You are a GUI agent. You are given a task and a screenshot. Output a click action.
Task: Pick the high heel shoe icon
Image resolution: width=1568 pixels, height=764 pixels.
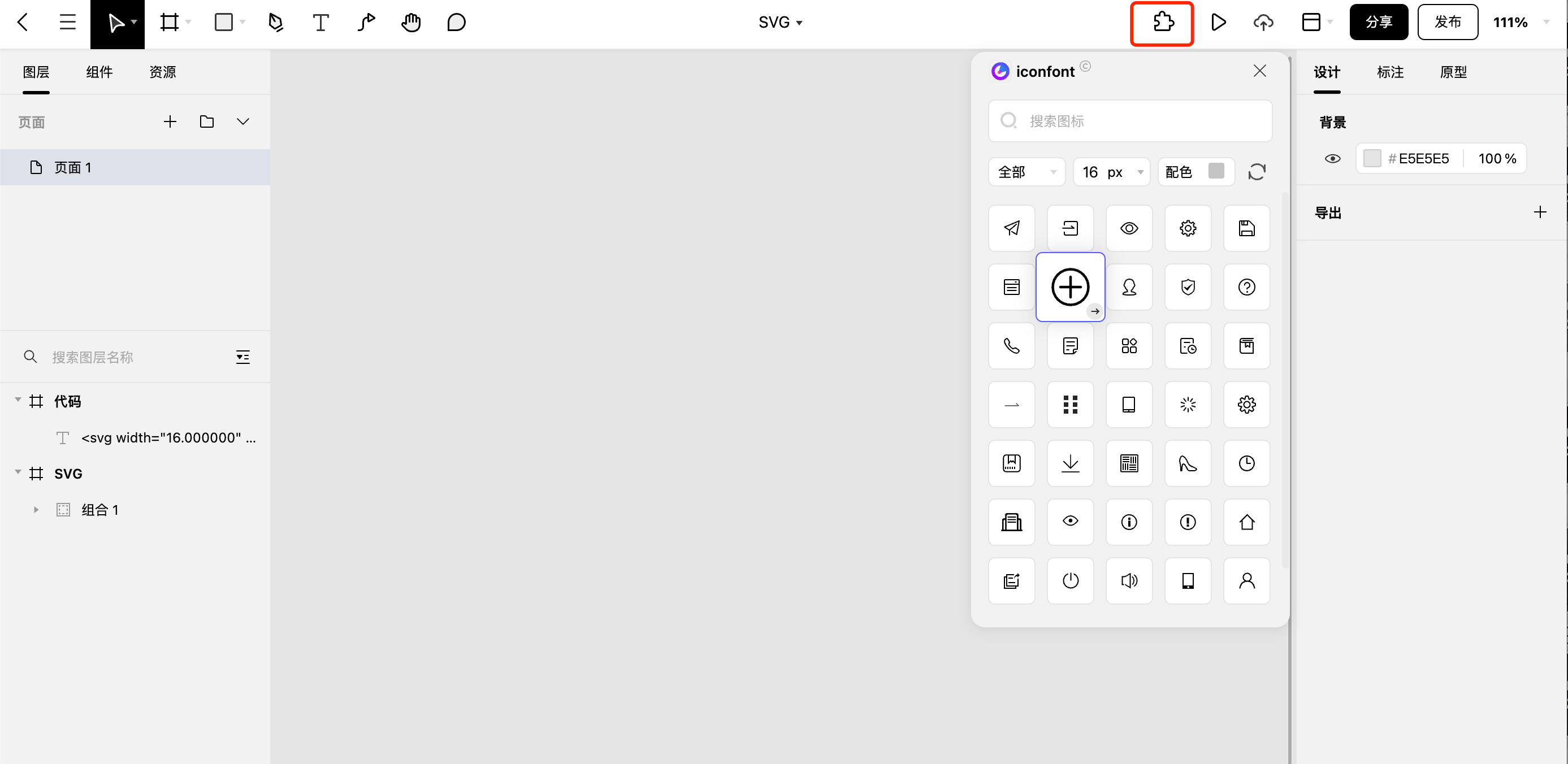(1188, 463)
